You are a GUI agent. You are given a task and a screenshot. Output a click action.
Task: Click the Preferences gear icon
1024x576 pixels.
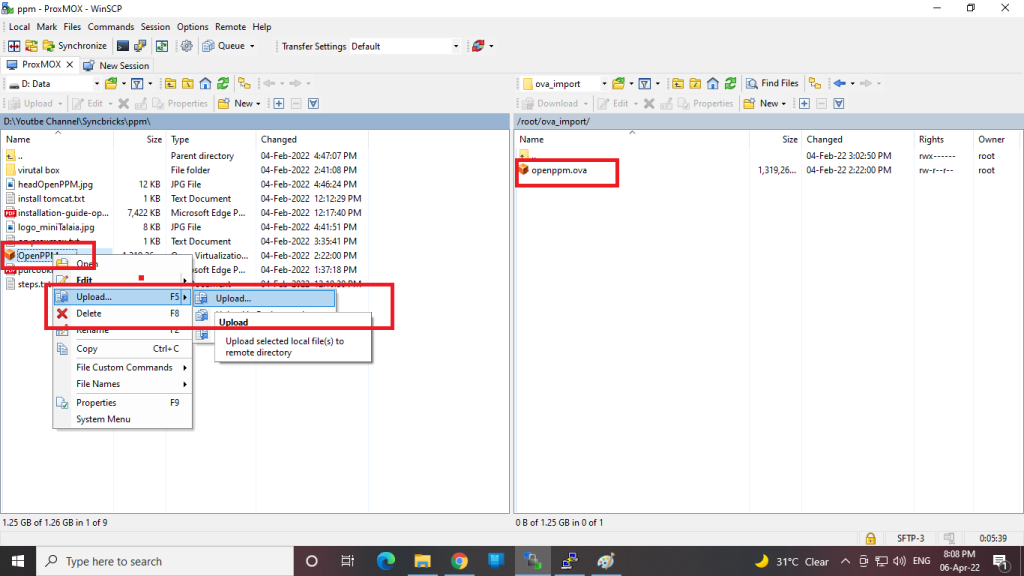tap(187, 46)
